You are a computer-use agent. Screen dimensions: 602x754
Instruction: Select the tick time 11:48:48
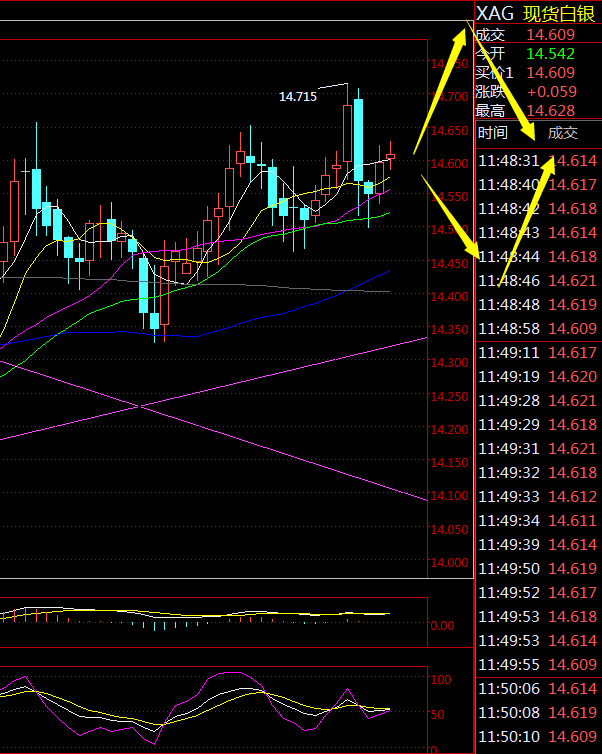pos(509,304)
